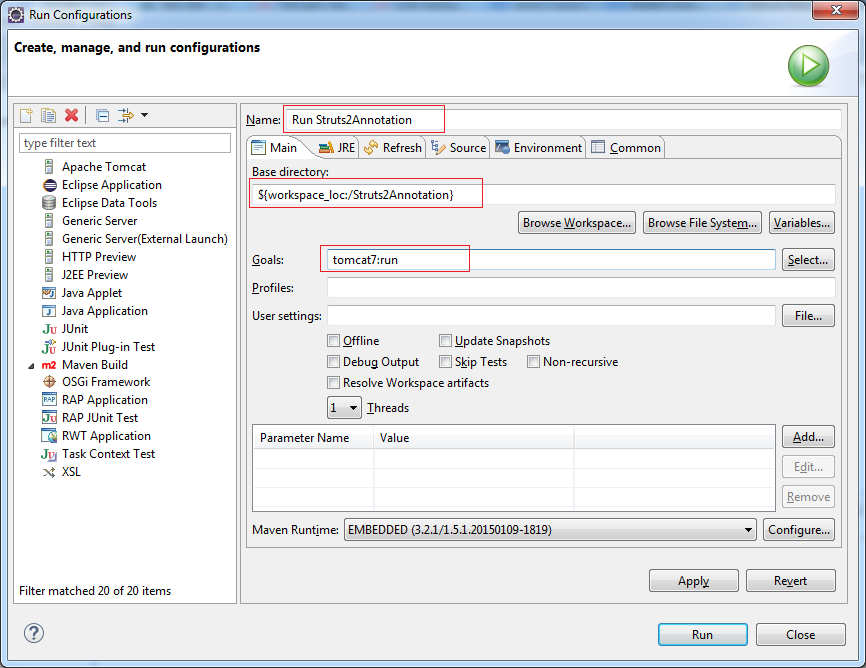Switch to the Common tab
Screen dimensions: 866x668
tap(626, 148)
